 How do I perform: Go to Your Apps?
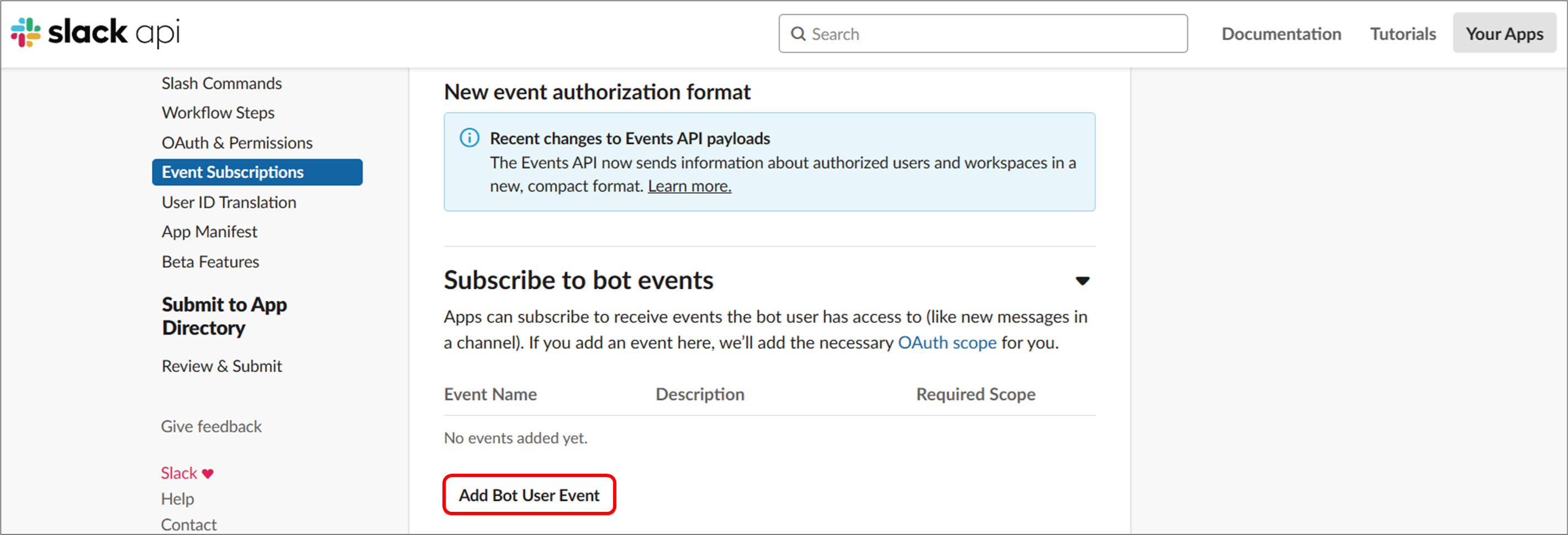[x=1504, y=34]
